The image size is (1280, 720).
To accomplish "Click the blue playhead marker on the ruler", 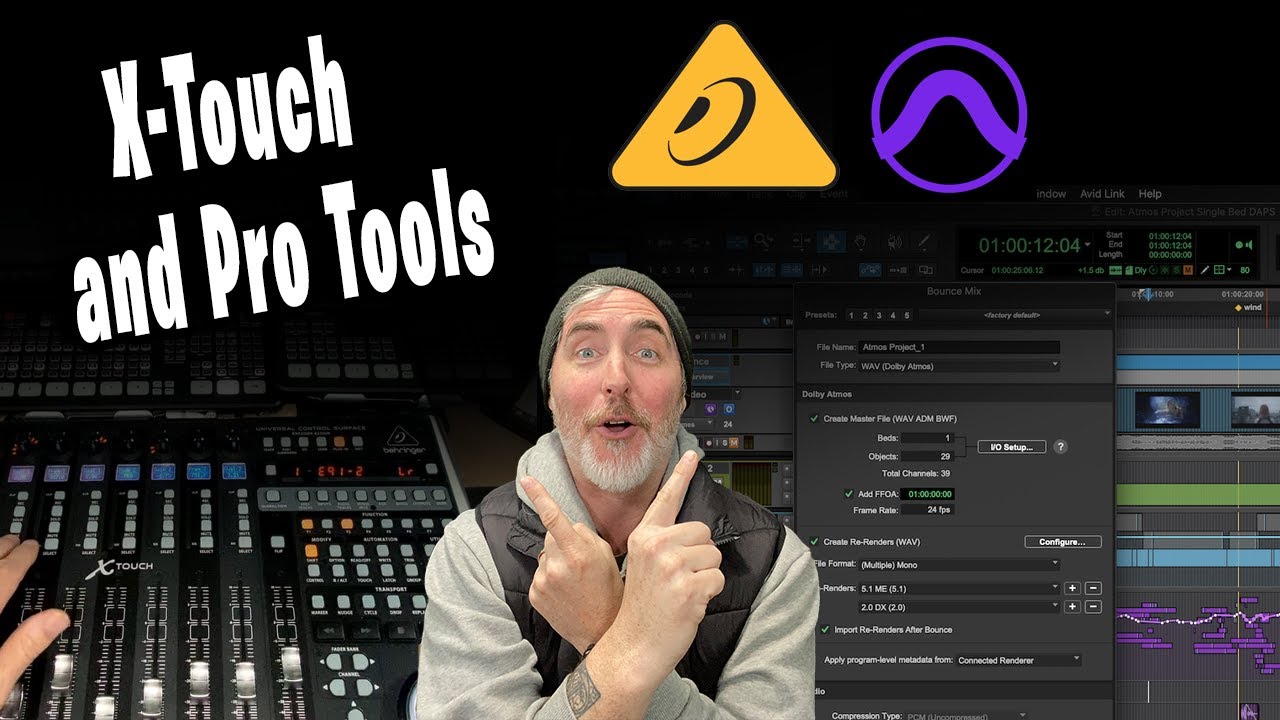I will point(1146,294).
